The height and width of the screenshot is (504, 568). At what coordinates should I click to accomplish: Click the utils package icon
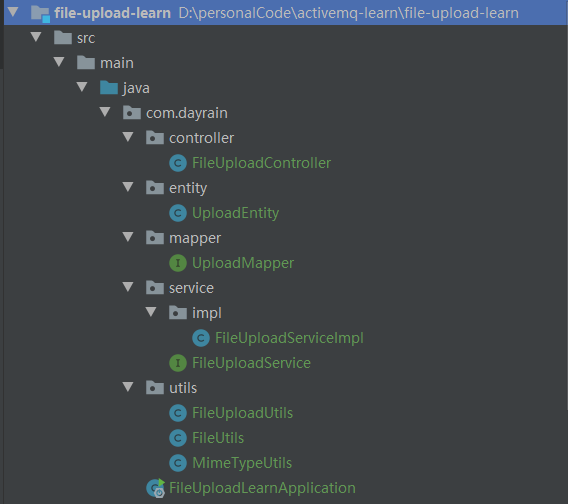155,388
